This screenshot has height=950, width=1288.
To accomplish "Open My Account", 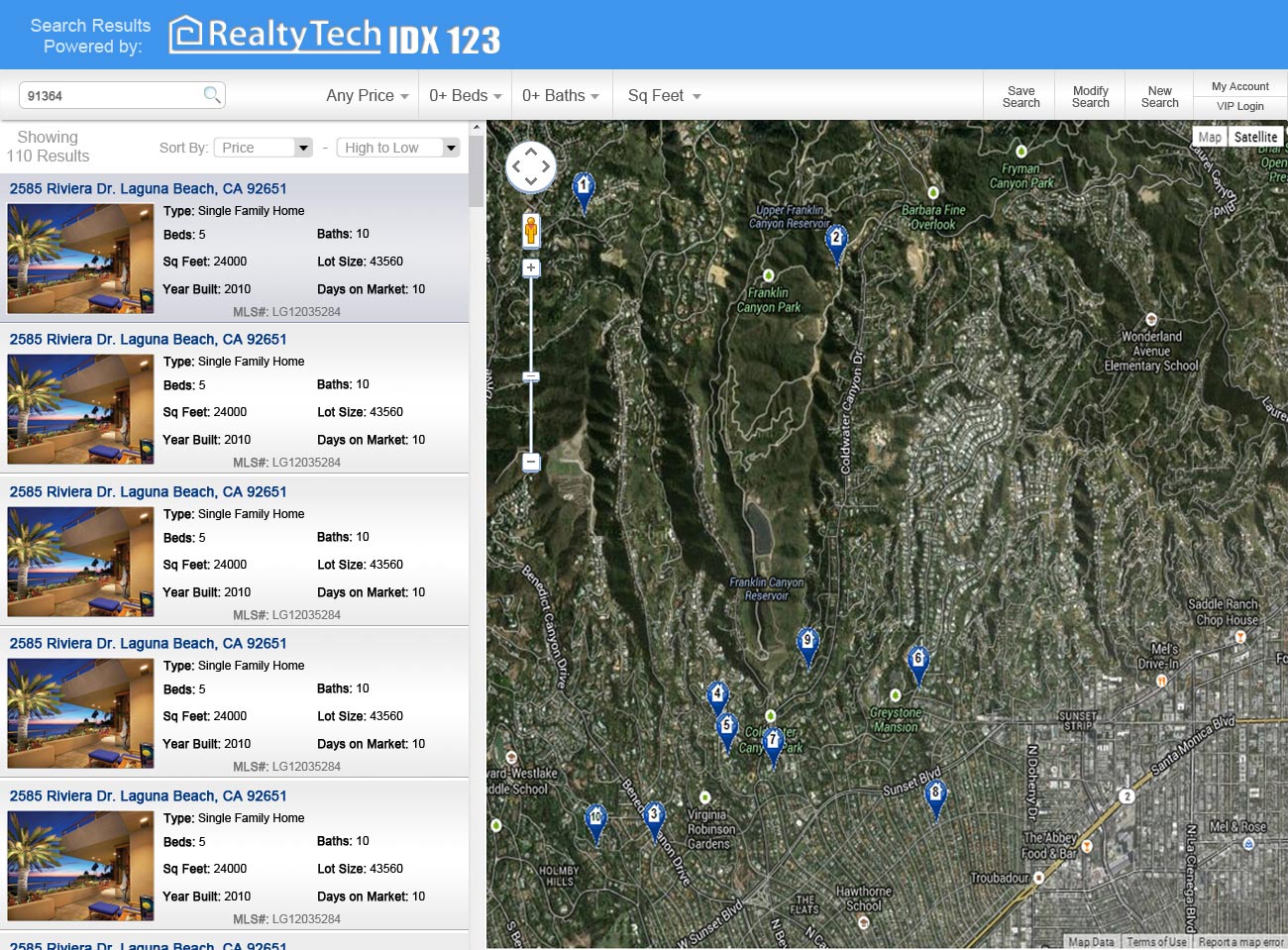I will point(1240,86).
